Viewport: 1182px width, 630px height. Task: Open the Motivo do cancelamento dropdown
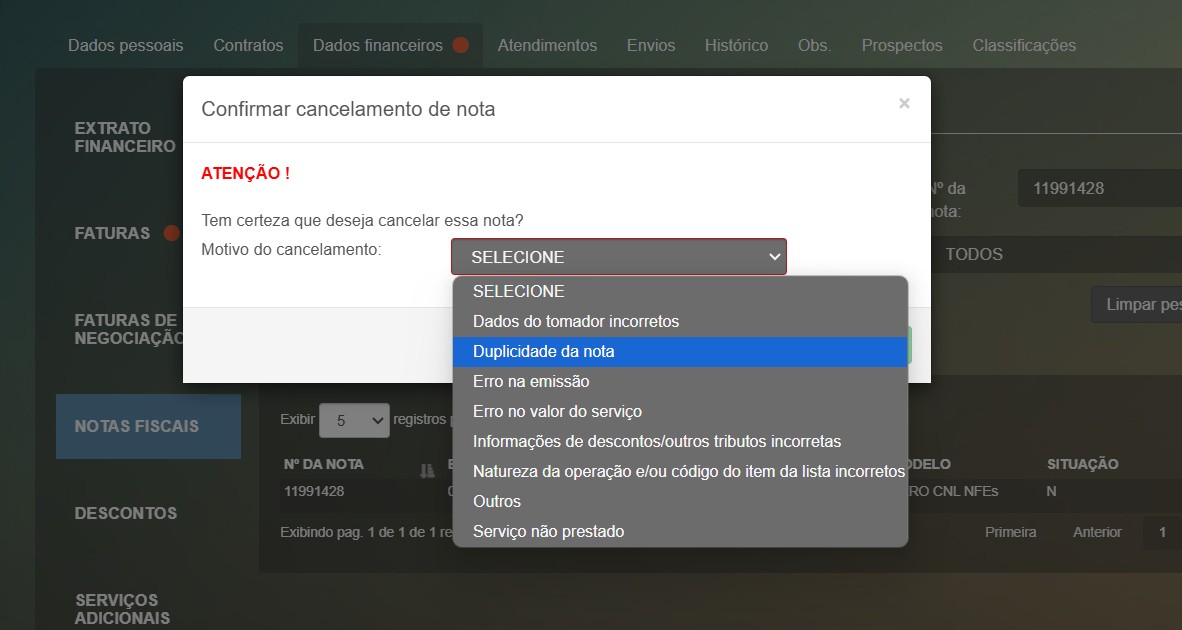[x=618, y=257]
